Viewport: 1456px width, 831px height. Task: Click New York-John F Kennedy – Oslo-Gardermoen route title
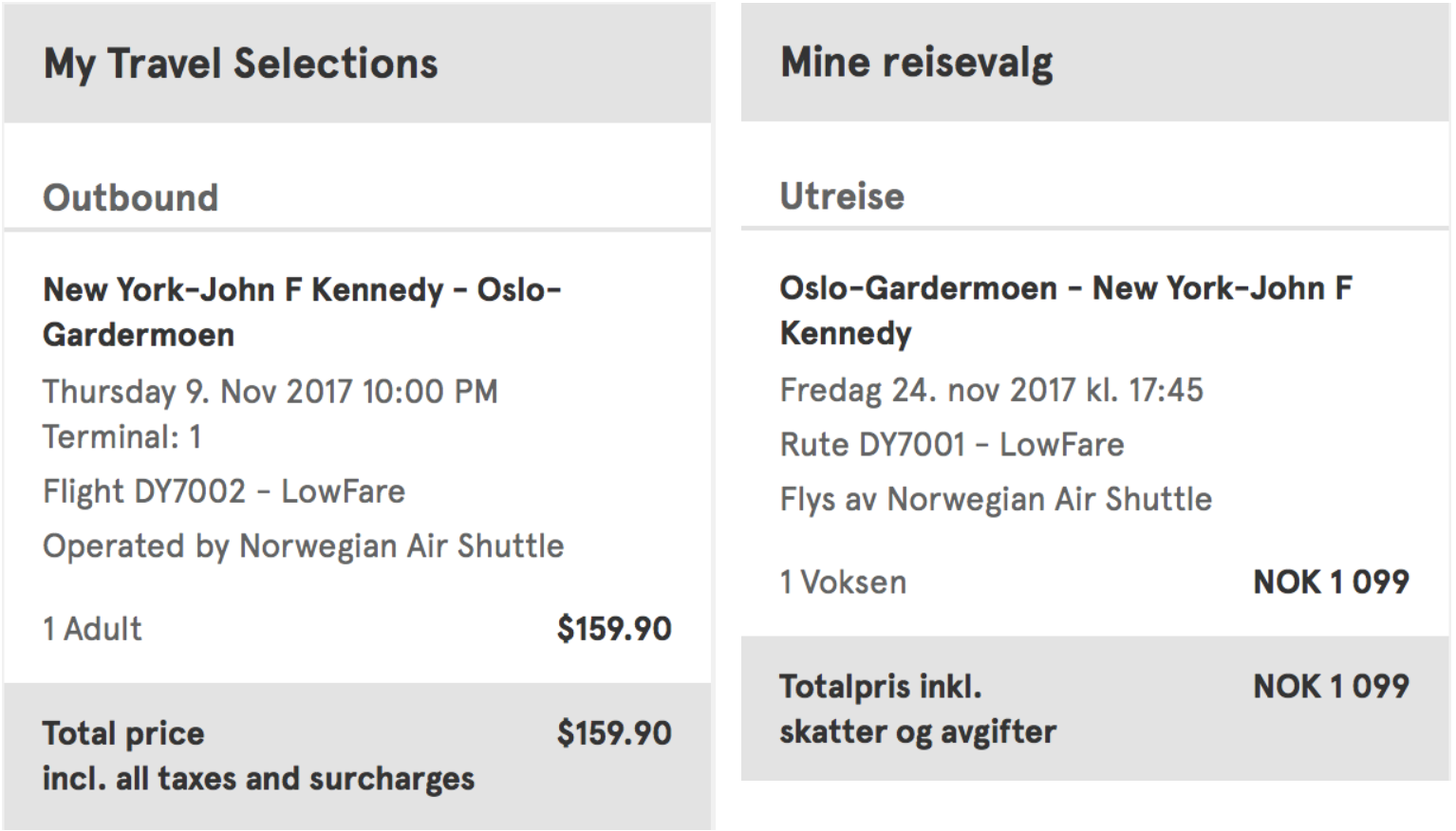point(302,312)
